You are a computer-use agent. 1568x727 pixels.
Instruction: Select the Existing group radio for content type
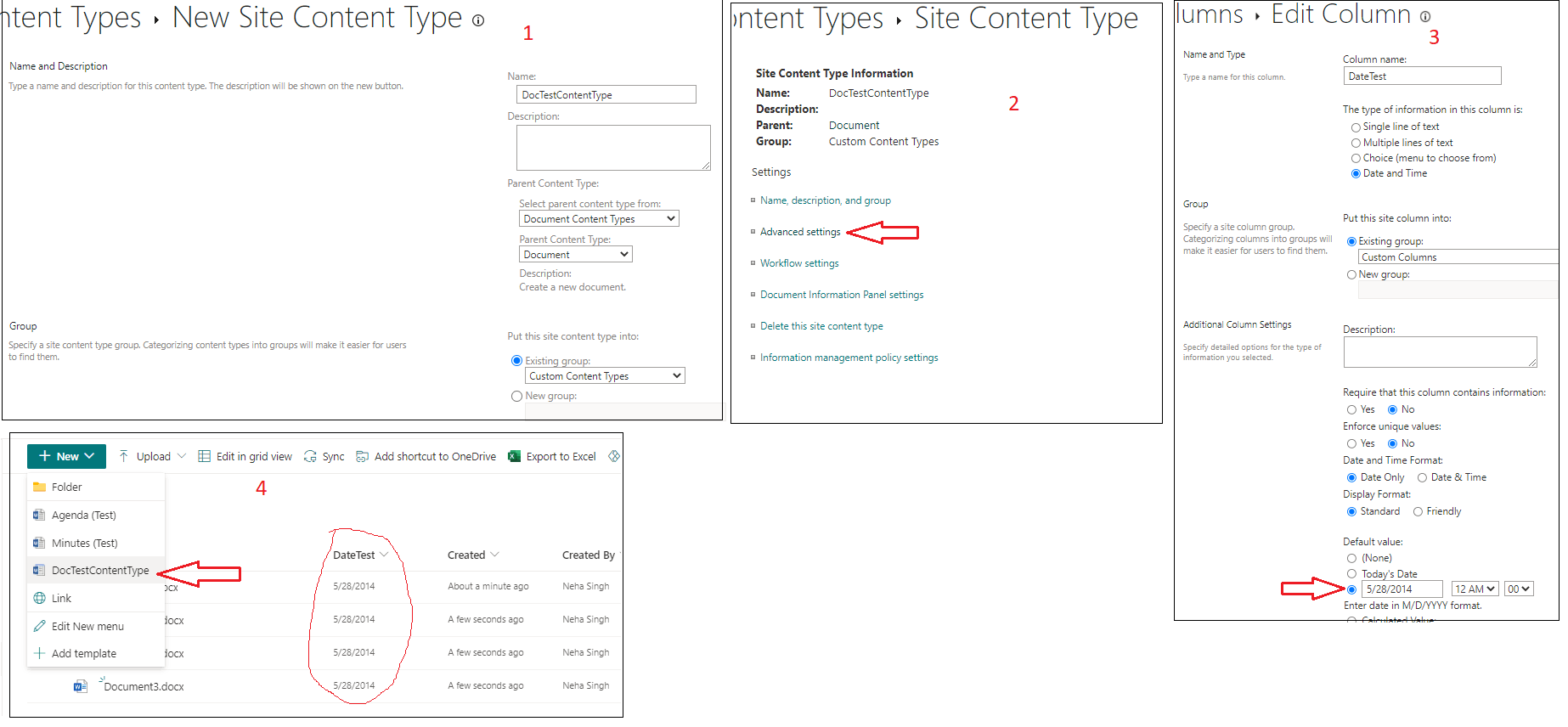(x=516, y=361)
